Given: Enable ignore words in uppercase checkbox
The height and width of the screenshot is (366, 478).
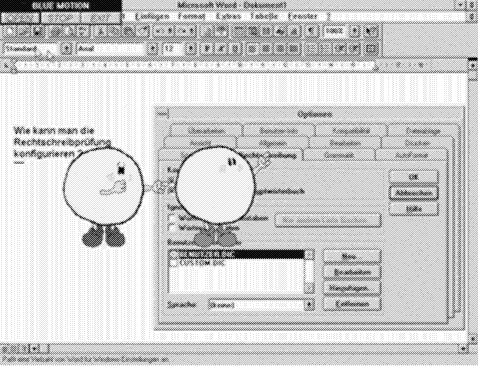Looking at the screenshot, I should click(172, 218).
